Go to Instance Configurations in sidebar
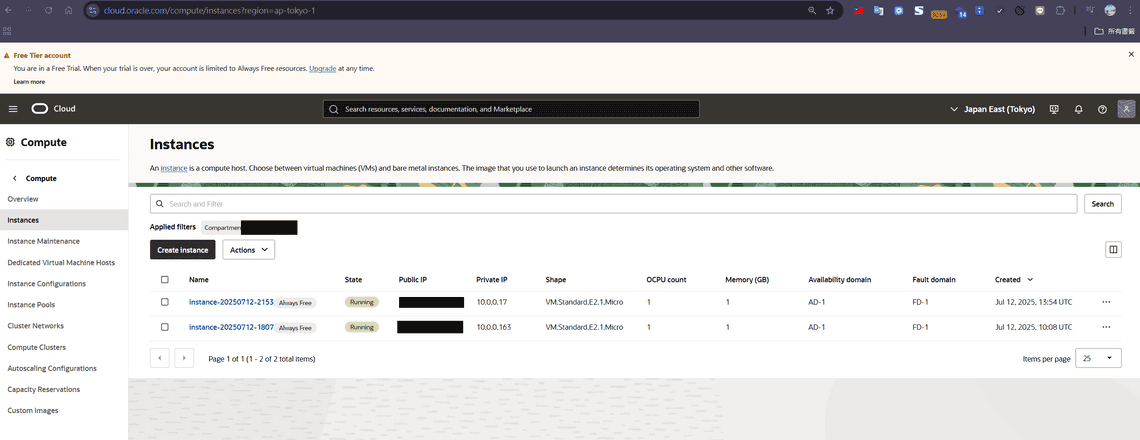The height and width of the screenshot is (440, 1140). coord(46,284)
